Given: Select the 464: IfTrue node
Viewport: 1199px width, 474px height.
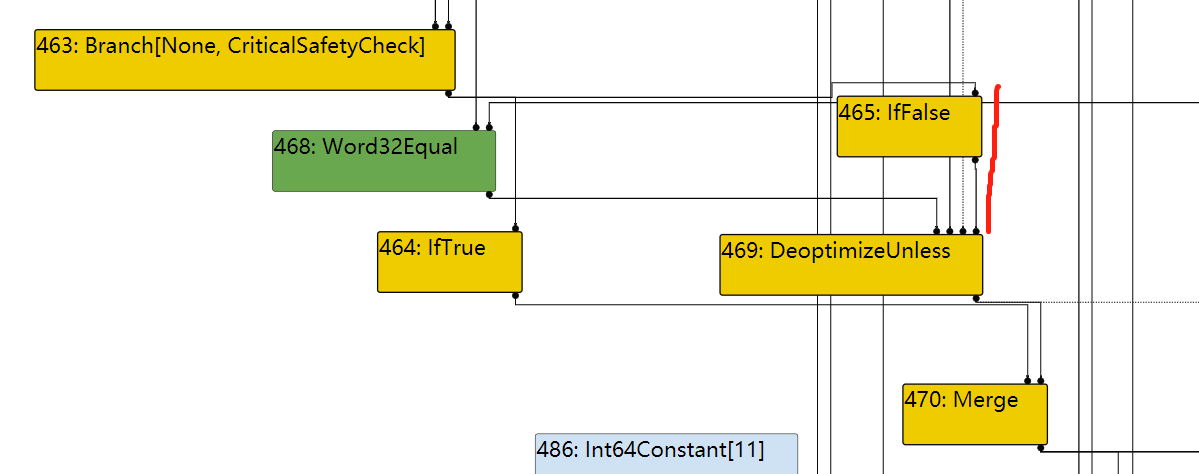Looking at the screenshot, I should [x=450, y=261].
